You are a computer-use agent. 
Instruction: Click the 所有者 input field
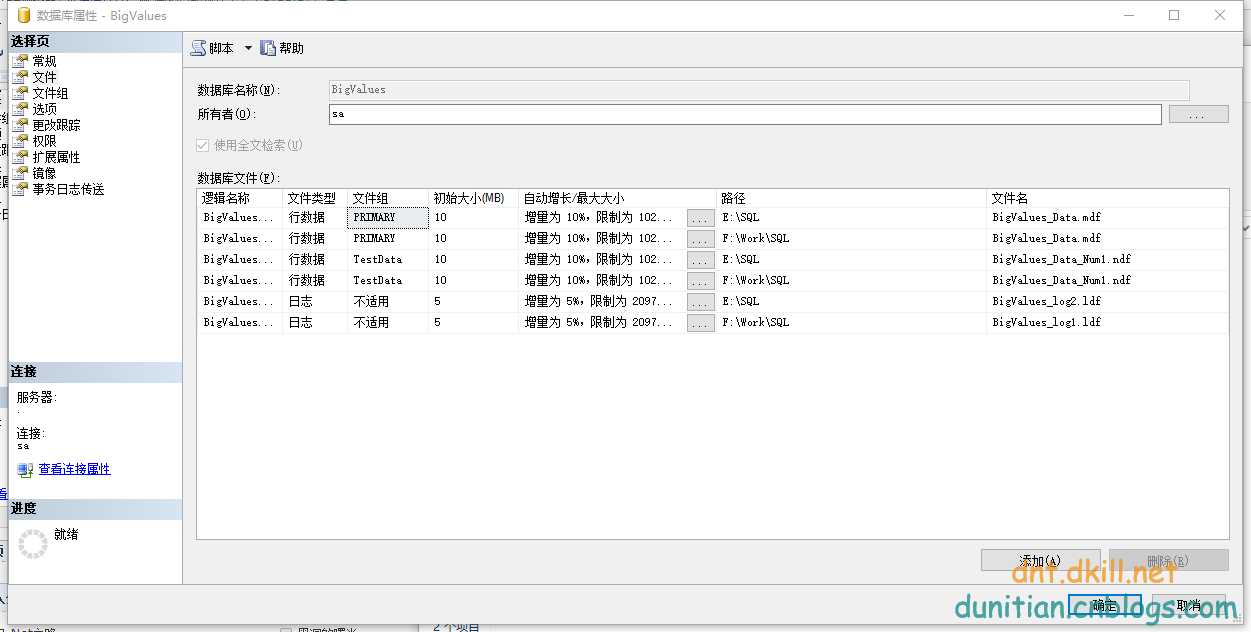pos(745,114)
